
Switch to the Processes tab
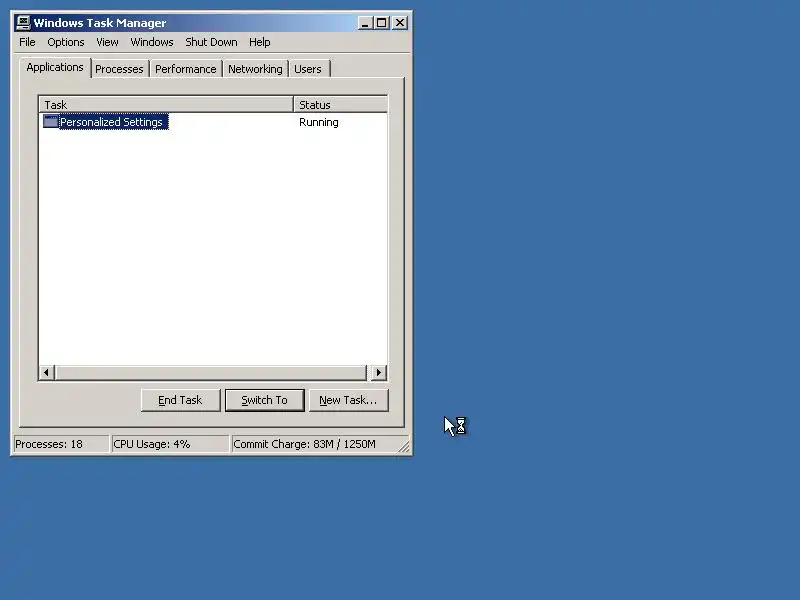click(119, 69)
